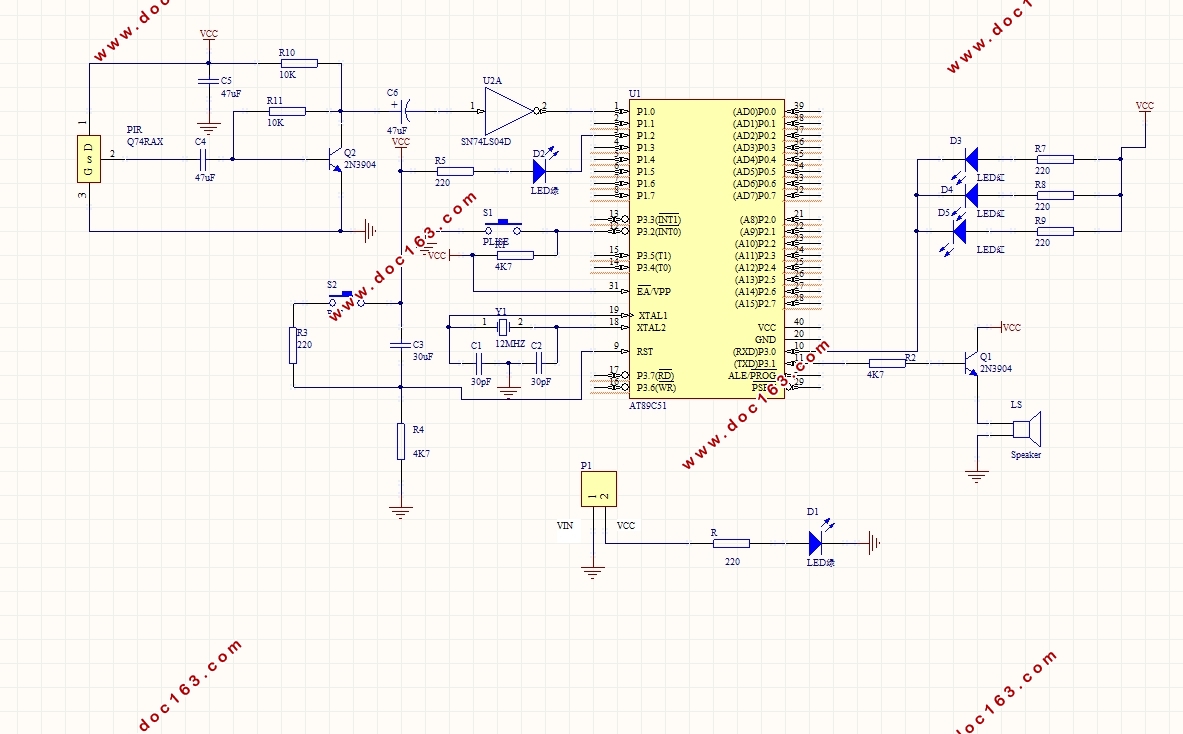
Task: Click the D1 green LED symbol
Action: [815, 543]
